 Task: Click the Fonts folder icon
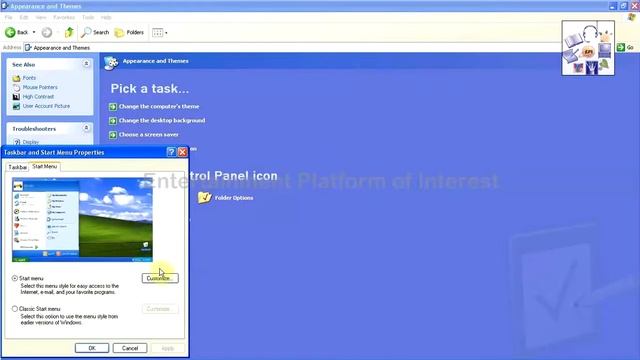tap(16, 78)
